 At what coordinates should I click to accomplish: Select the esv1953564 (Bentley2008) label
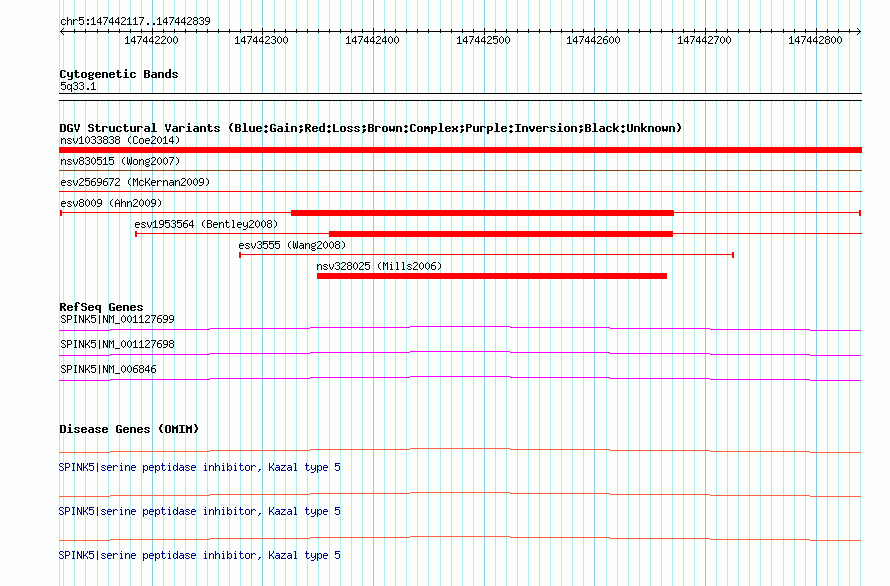point(206,224)
